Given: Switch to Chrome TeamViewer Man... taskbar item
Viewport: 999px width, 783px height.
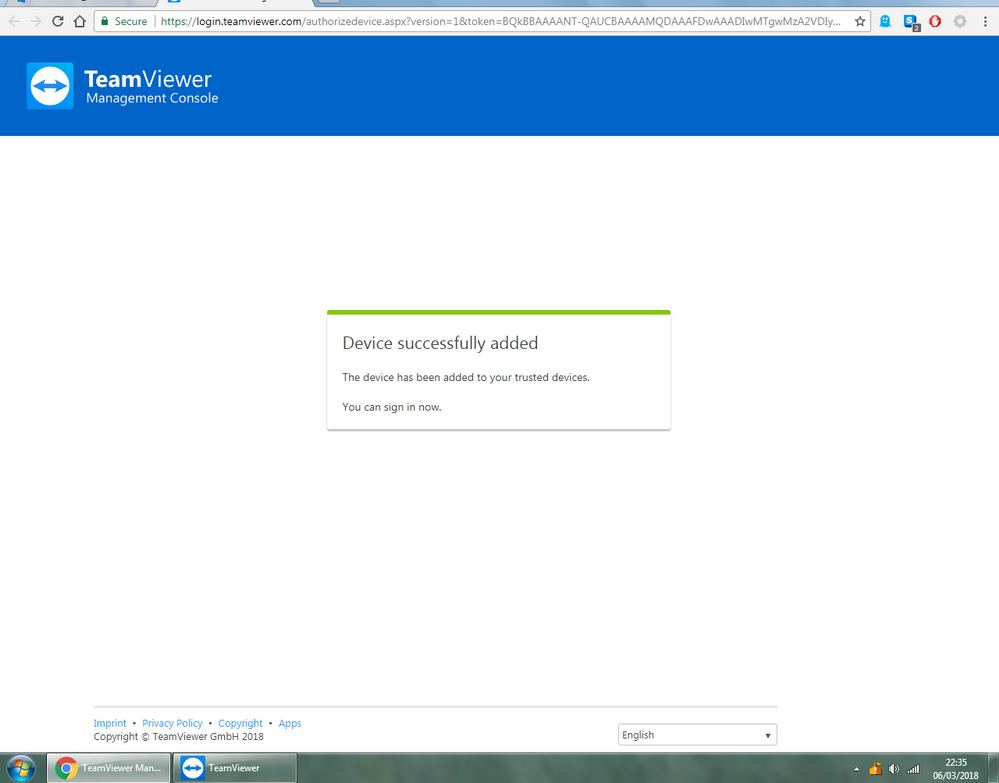Looking at the screenshot, I should (x=109, y=768).
